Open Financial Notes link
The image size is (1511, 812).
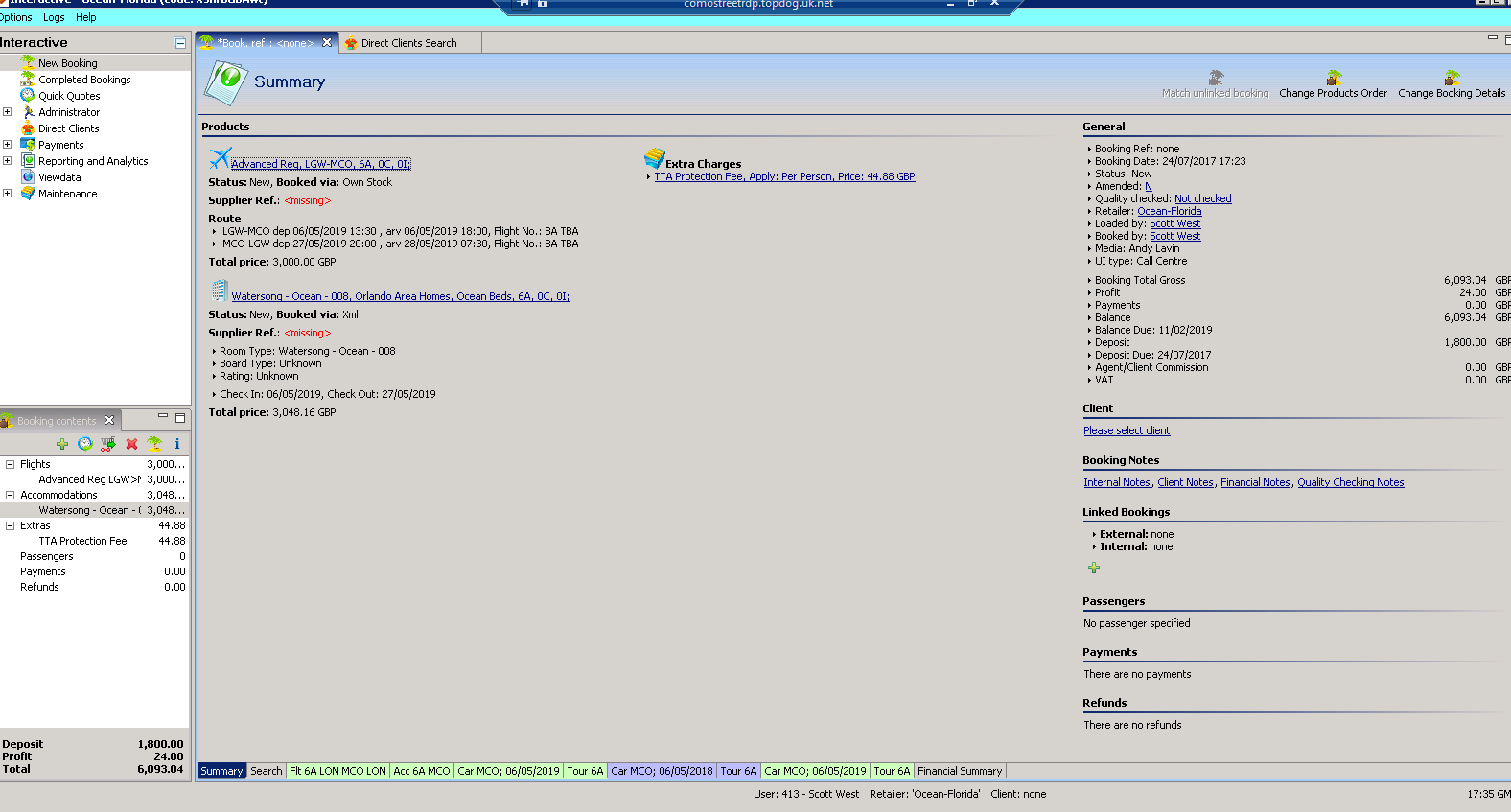coord(1256,482)
